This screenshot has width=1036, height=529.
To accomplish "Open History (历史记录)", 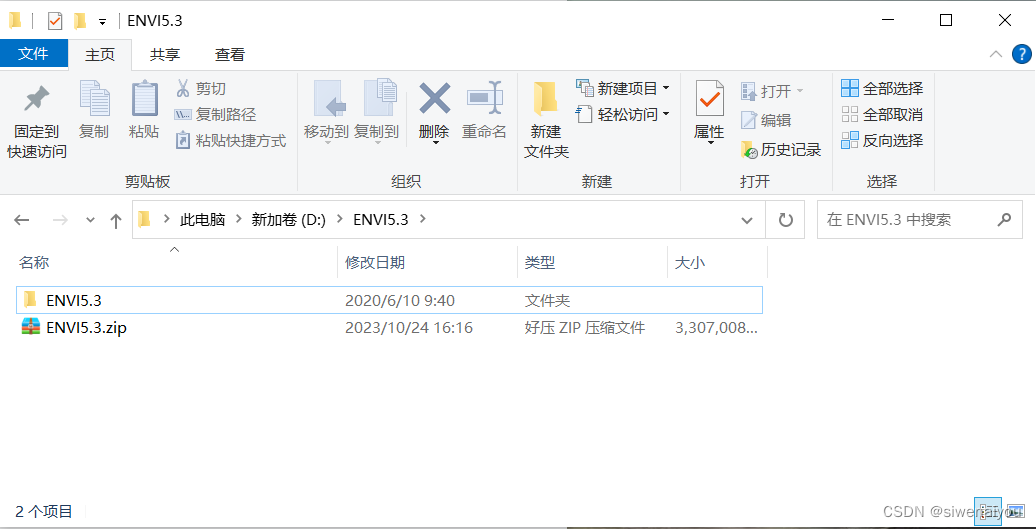I will (780, 150).
